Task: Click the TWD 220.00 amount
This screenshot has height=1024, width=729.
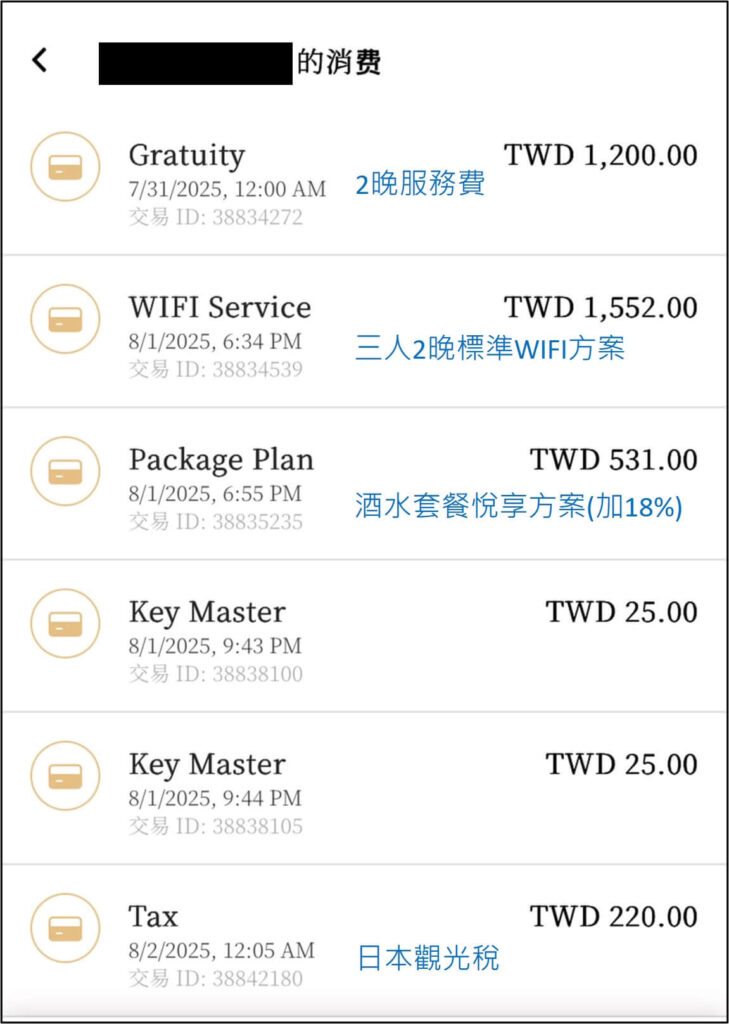Action: [x=613, y=916]
